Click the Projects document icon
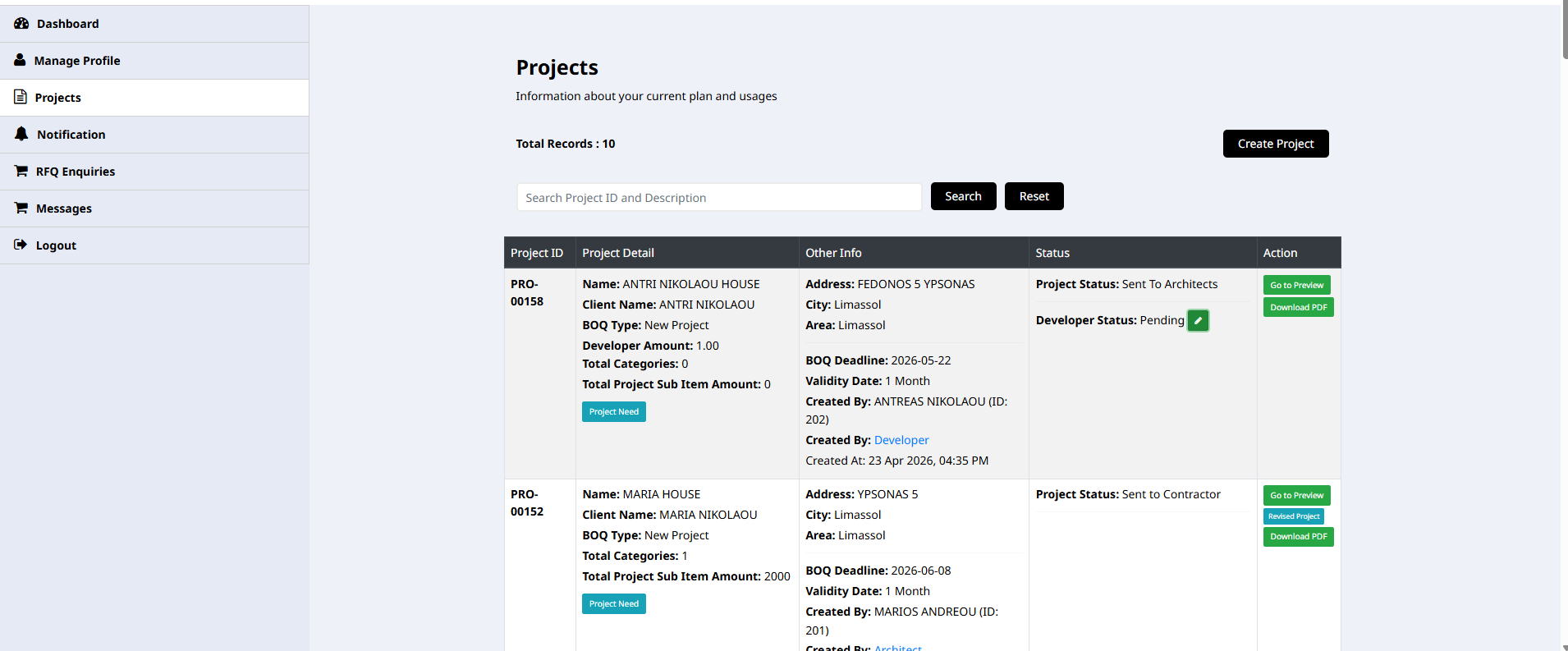This screenshot has height=651, width=1568. (21, 97)
